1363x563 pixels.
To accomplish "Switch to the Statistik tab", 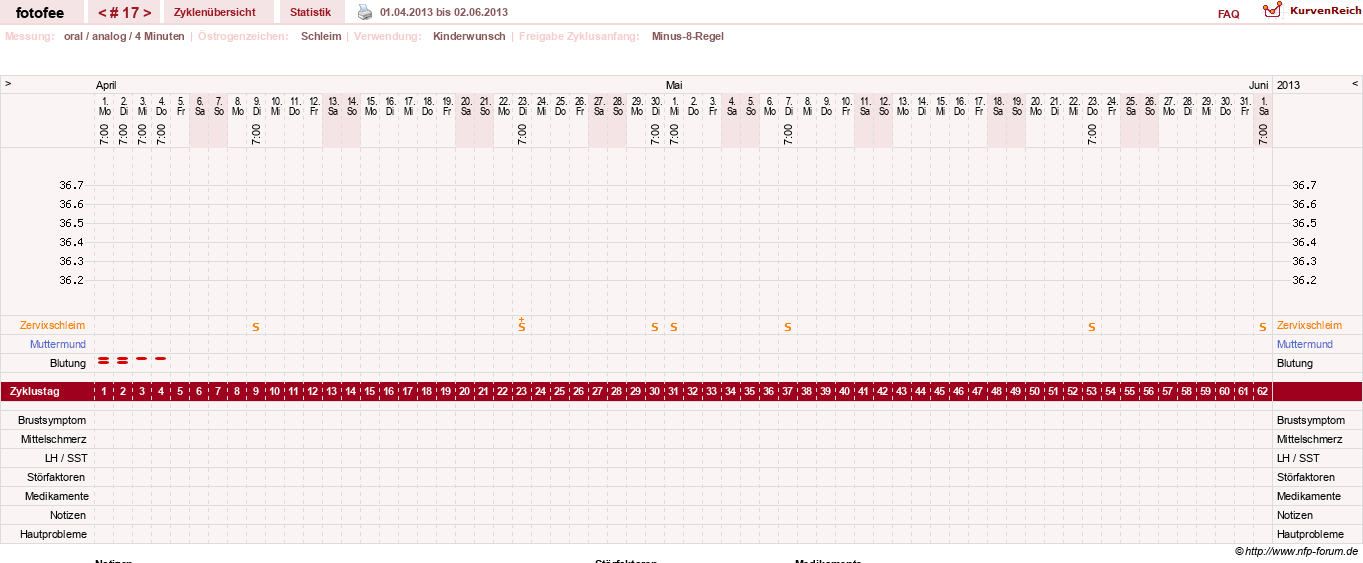I will pyautogui.click(x=310, y=12).
